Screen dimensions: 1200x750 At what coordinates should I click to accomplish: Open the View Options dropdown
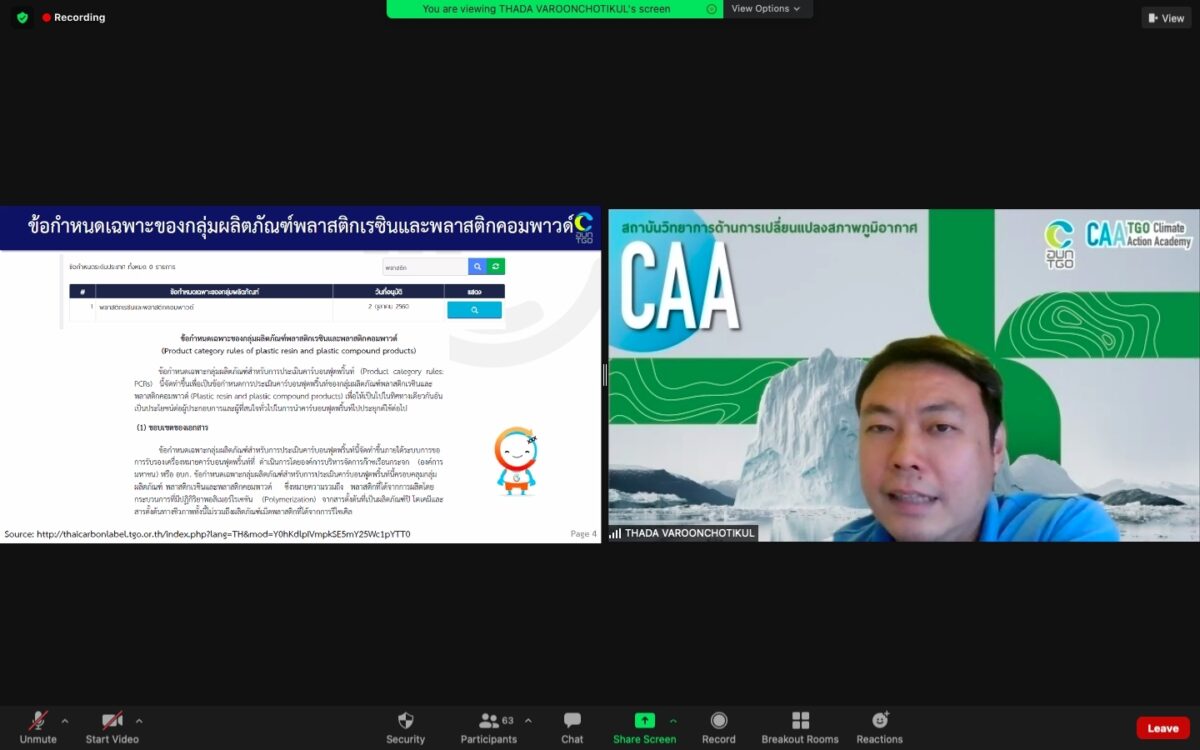coord(766,9)
